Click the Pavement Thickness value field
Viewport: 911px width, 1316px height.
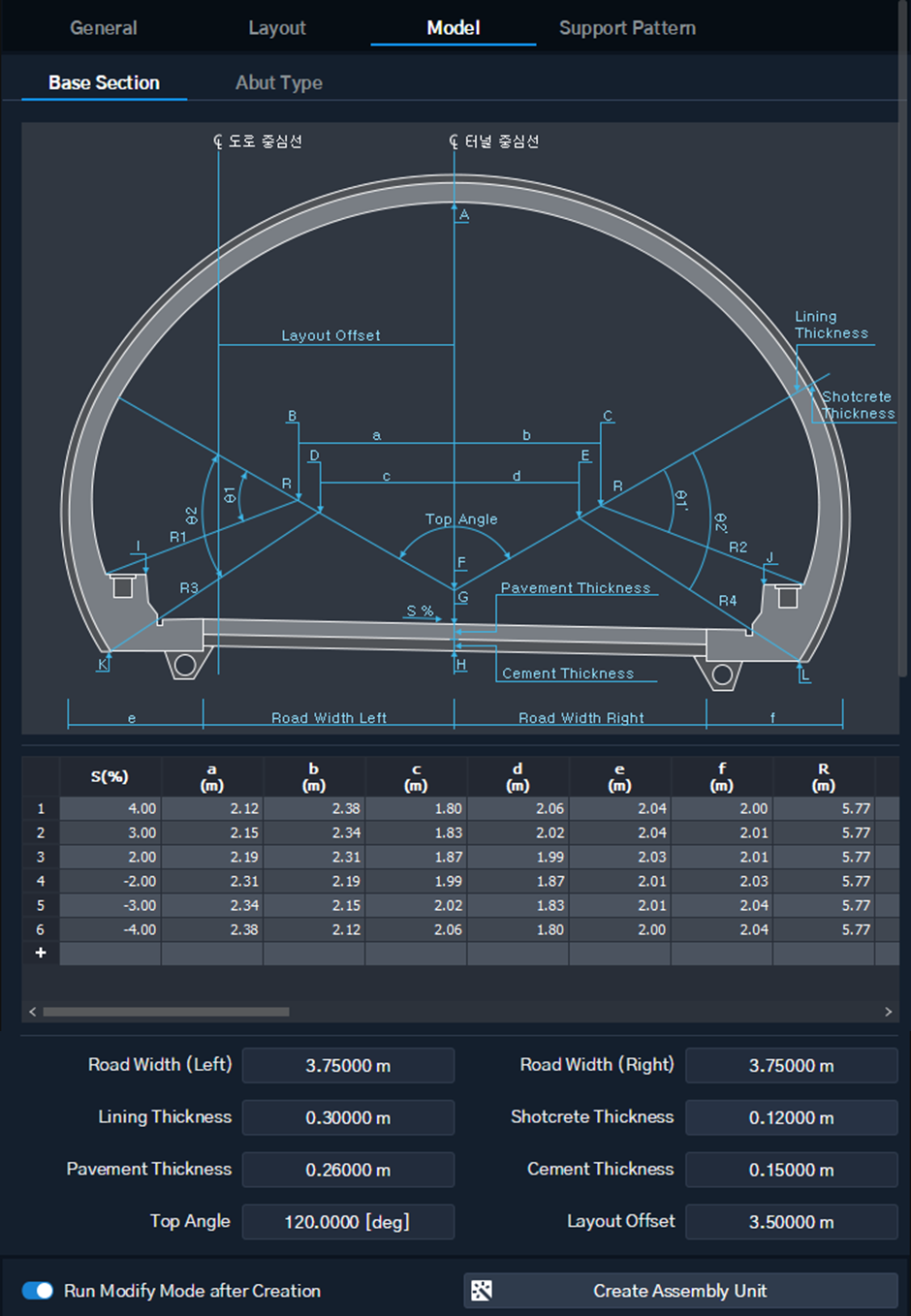point(348,1171)
